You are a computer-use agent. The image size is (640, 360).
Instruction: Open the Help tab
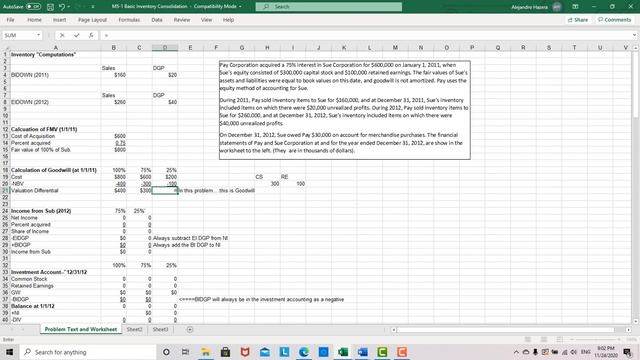[x=228, y=20]
